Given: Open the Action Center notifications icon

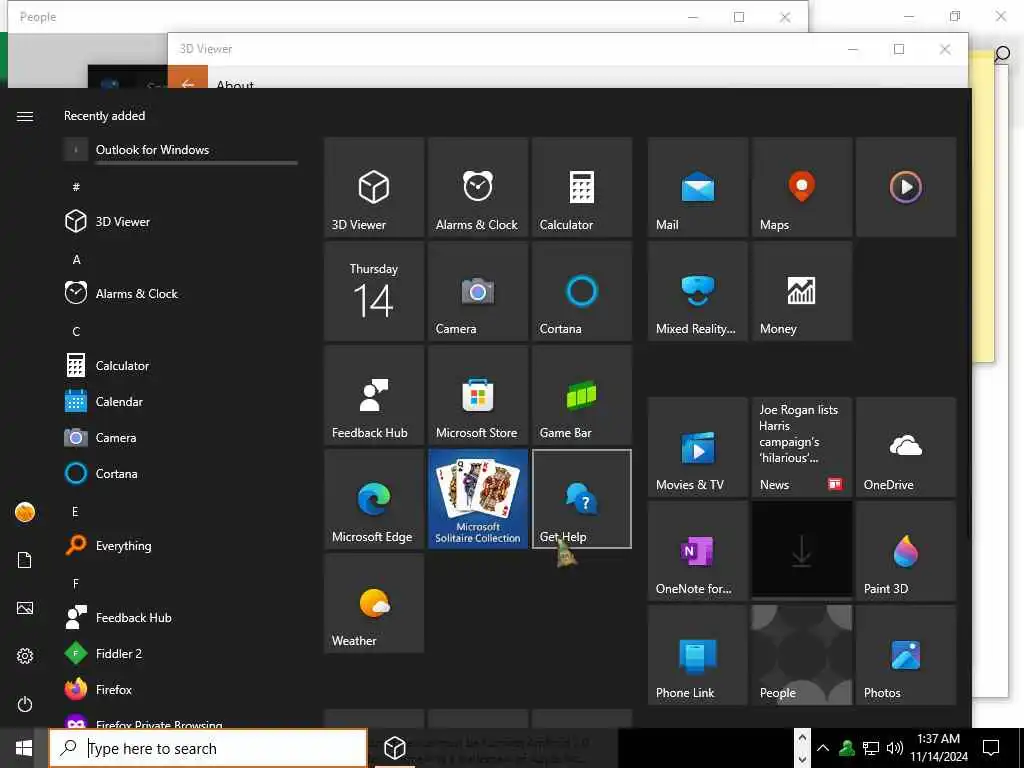Looking at the screenshot, I should (x=991, y=748).
